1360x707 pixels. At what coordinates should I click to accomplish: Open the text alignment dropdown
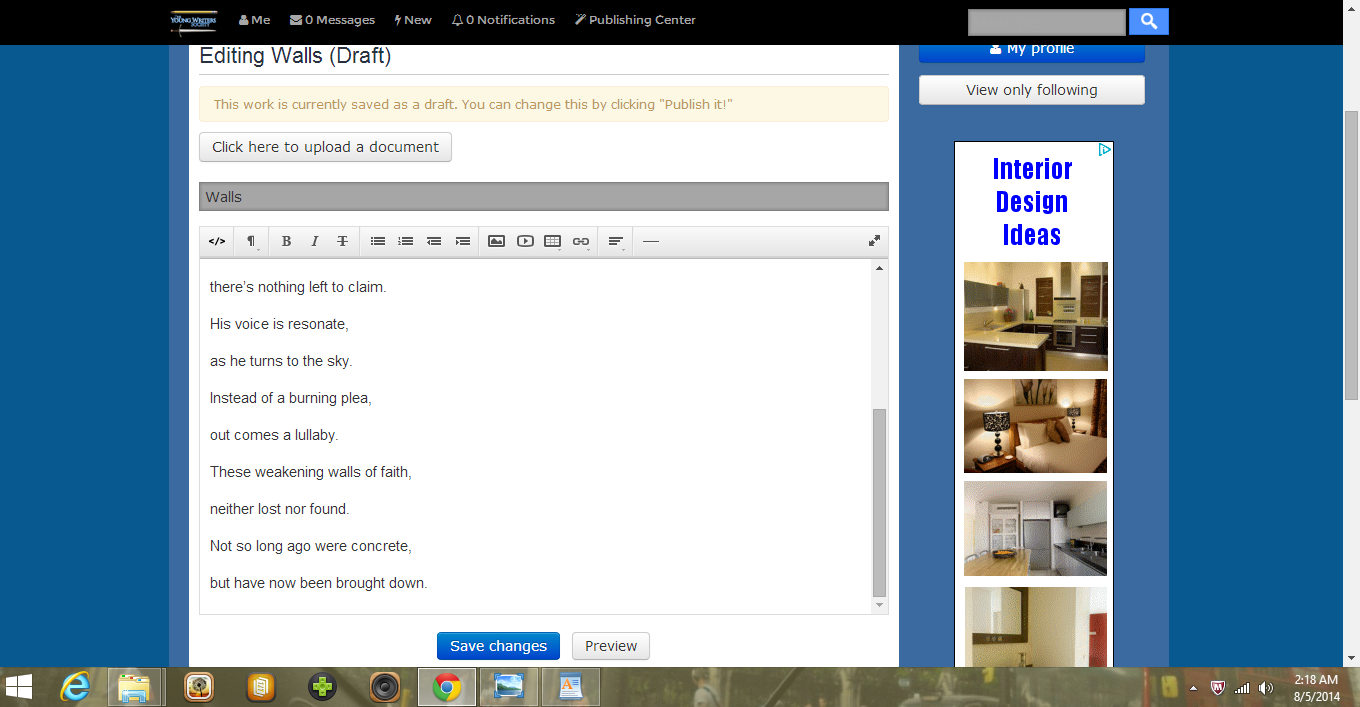click(617, 241)
